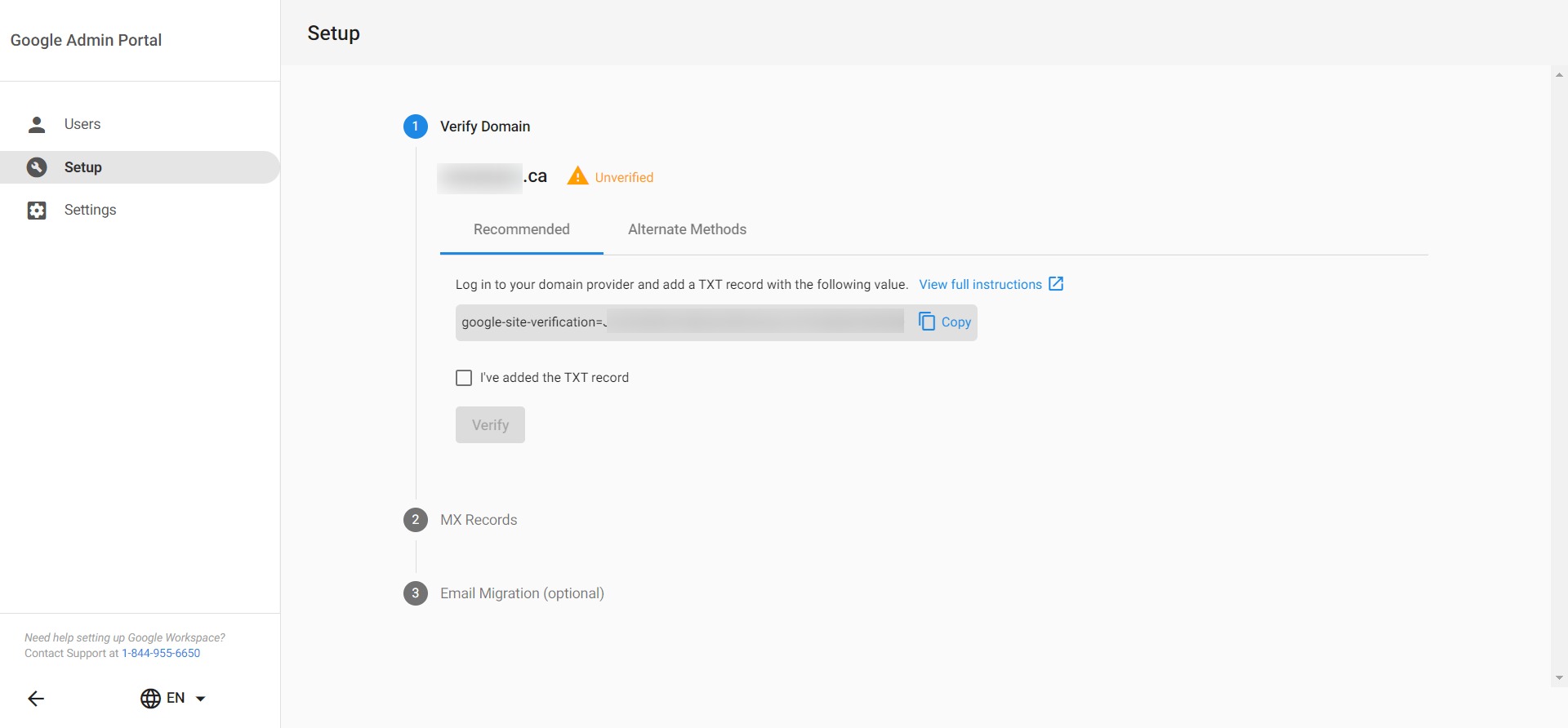Click step 3 circle for Email Migration
This screenshot has height=728, width=1568.
pyautogui.click(x=416, y=593)
